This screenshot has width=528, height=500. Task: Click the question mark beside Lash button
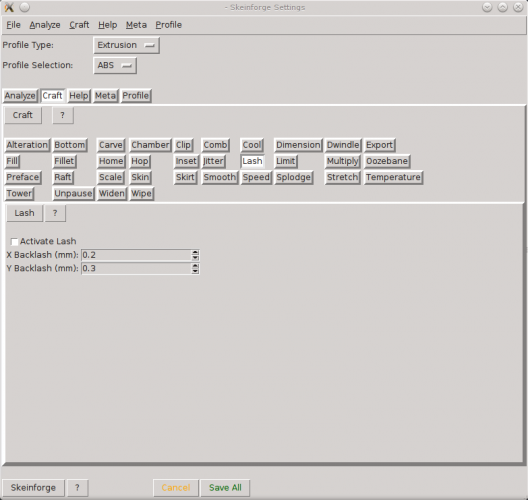[55, 213]
